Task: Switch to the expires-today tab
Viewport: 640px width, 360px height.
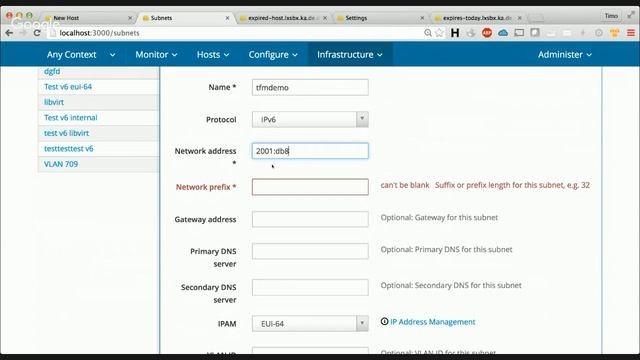Action: (477, 18)
